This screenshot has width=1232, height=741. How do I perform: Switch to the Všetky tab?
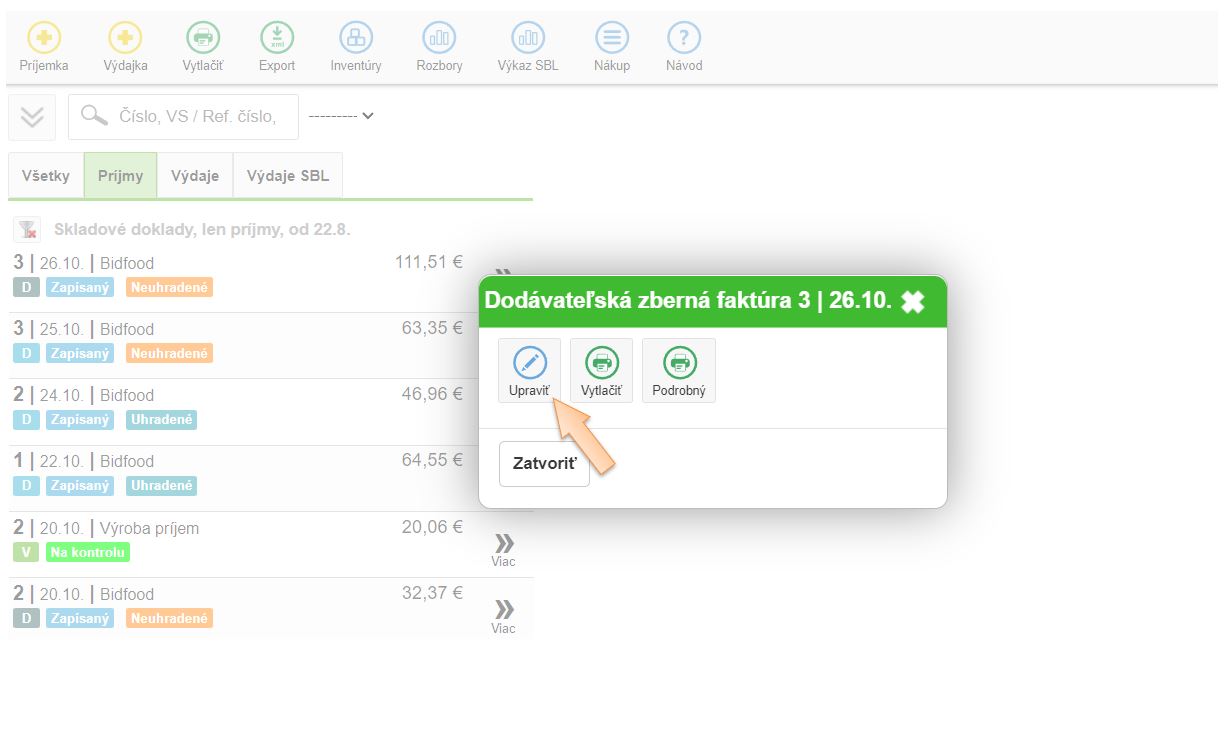click(46, 176)
